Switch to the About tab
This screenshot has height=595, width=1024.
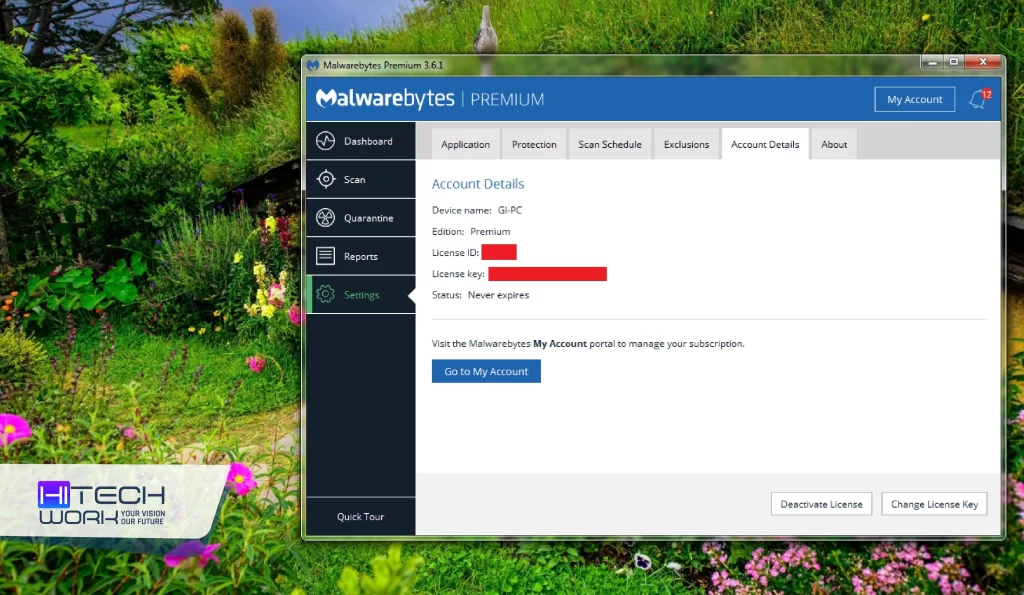tap(834, 144)
